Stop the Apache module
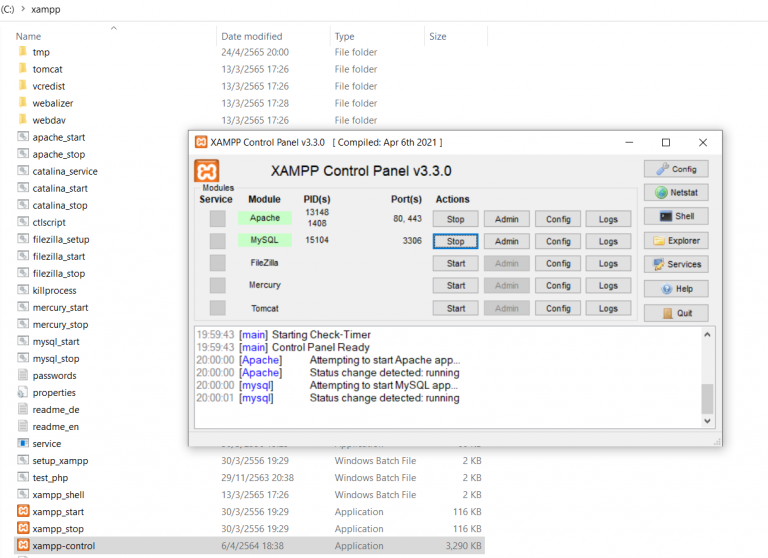Image resolution: width=768 pixels, height=558 pixels. (456, 219)
